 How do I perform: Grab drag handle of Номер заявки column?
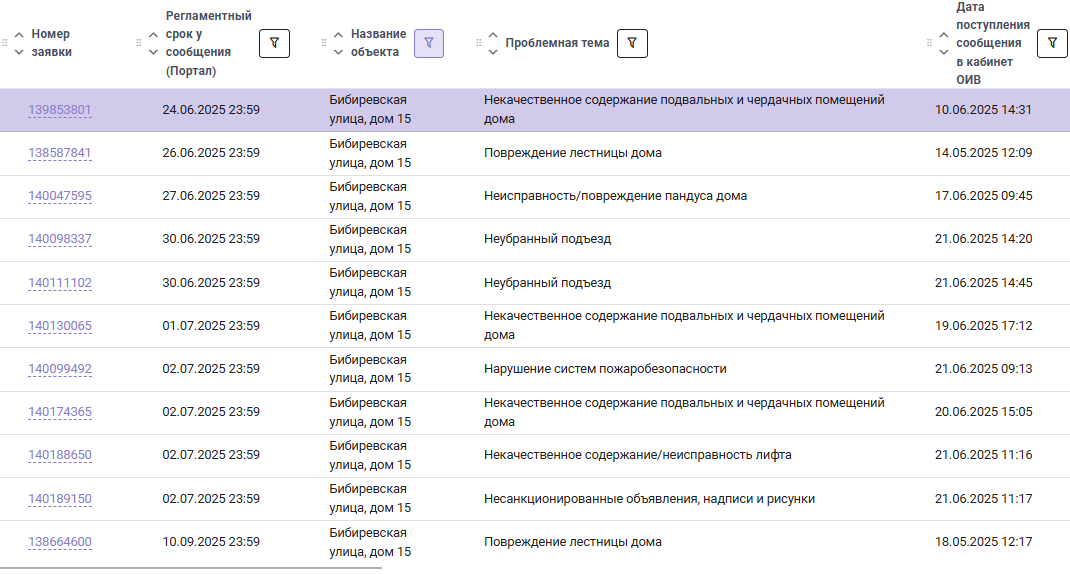pos(5,43)
